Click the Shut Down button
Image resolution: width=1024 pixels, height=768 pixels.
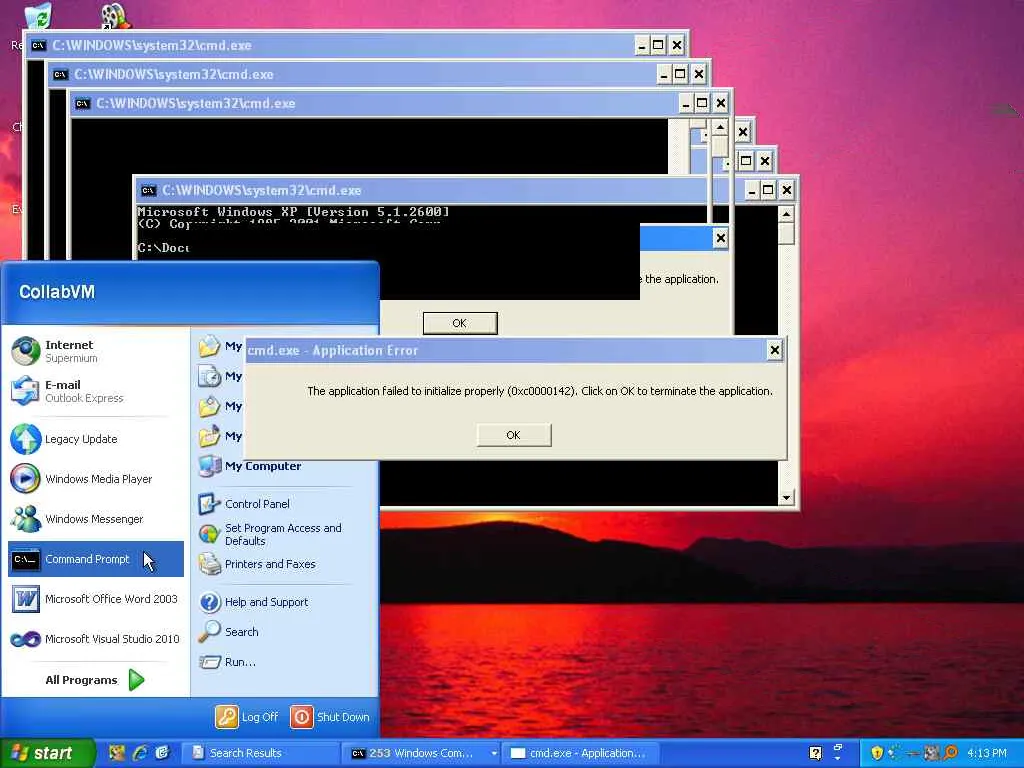[330, 716]
